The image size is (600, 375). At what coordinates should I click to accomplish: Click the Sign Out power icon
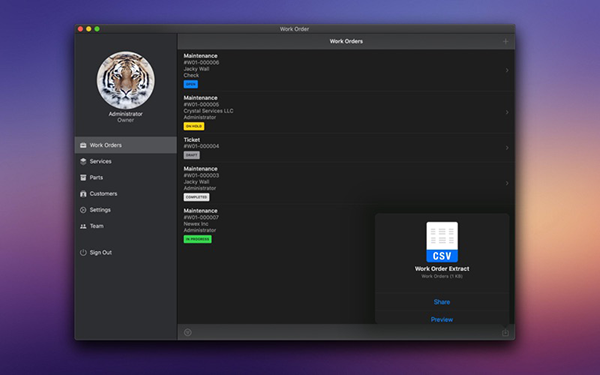coord(83,253)
